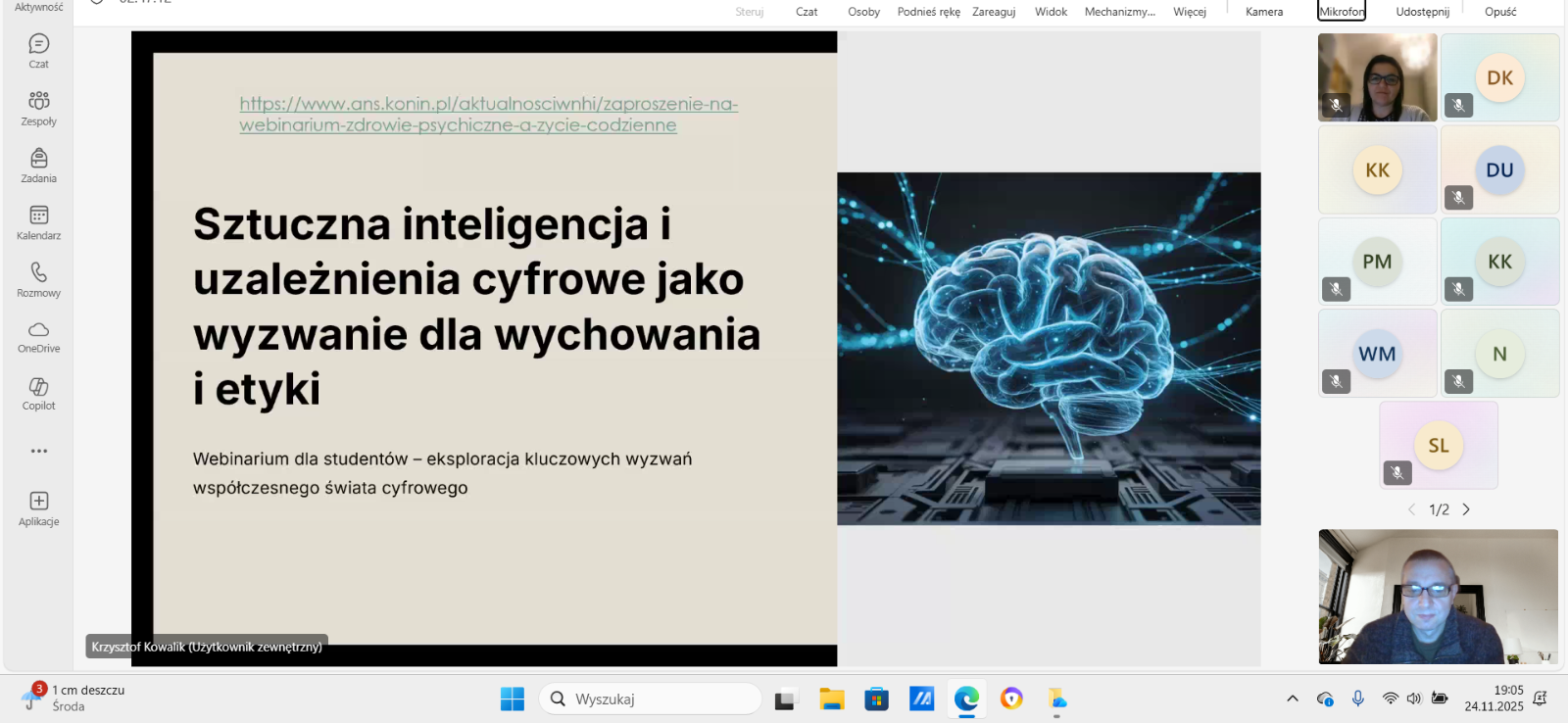Click Opuść to leave the meeting
The height and width of the screenshot is (723, 1568).
pyautogui.click(x=1499, y=12)
